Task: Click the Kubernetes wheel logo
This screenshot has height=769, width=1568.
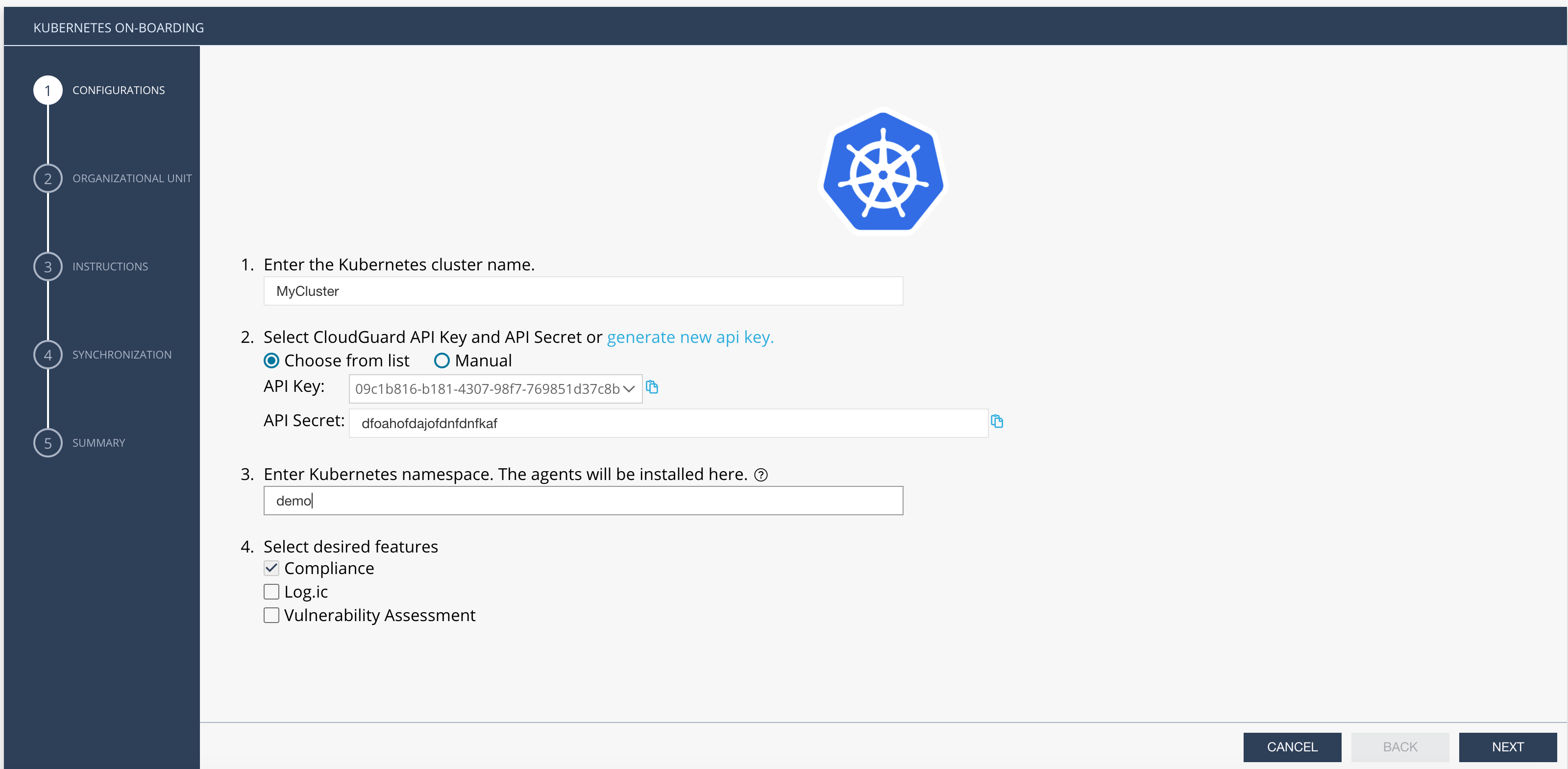Action: pos(882,173)
